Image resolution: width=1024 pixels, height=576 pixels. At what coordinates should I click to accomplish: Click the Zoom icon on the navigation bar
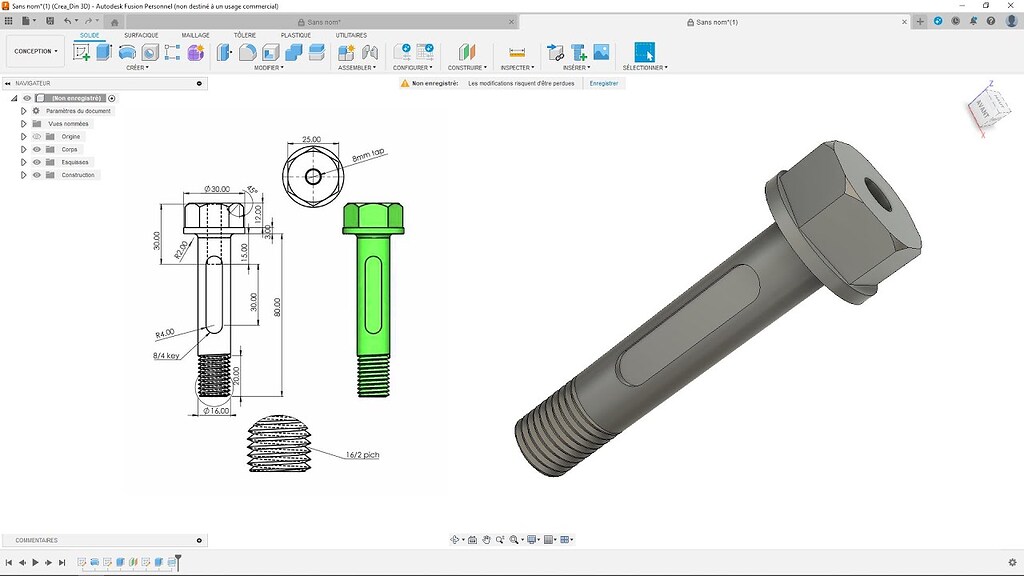[x=499, y=539]
